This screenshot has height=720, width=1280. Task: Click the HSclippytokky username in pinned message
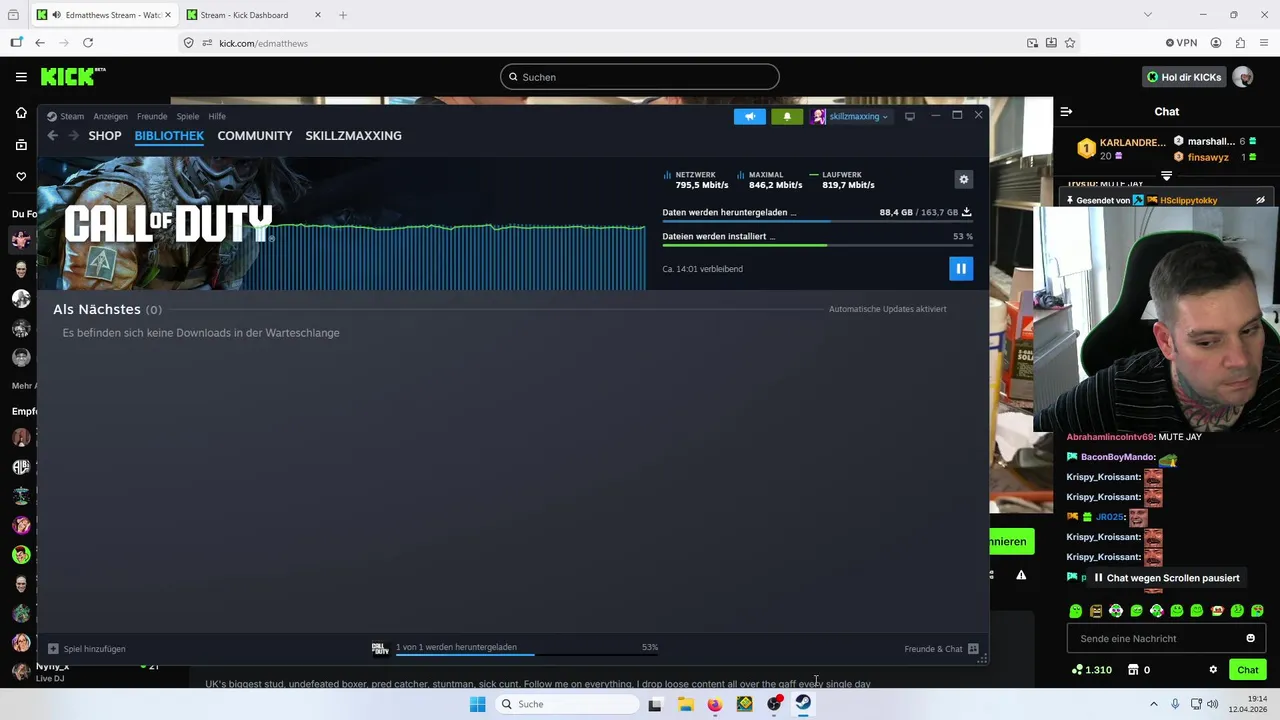point(1188,200)
